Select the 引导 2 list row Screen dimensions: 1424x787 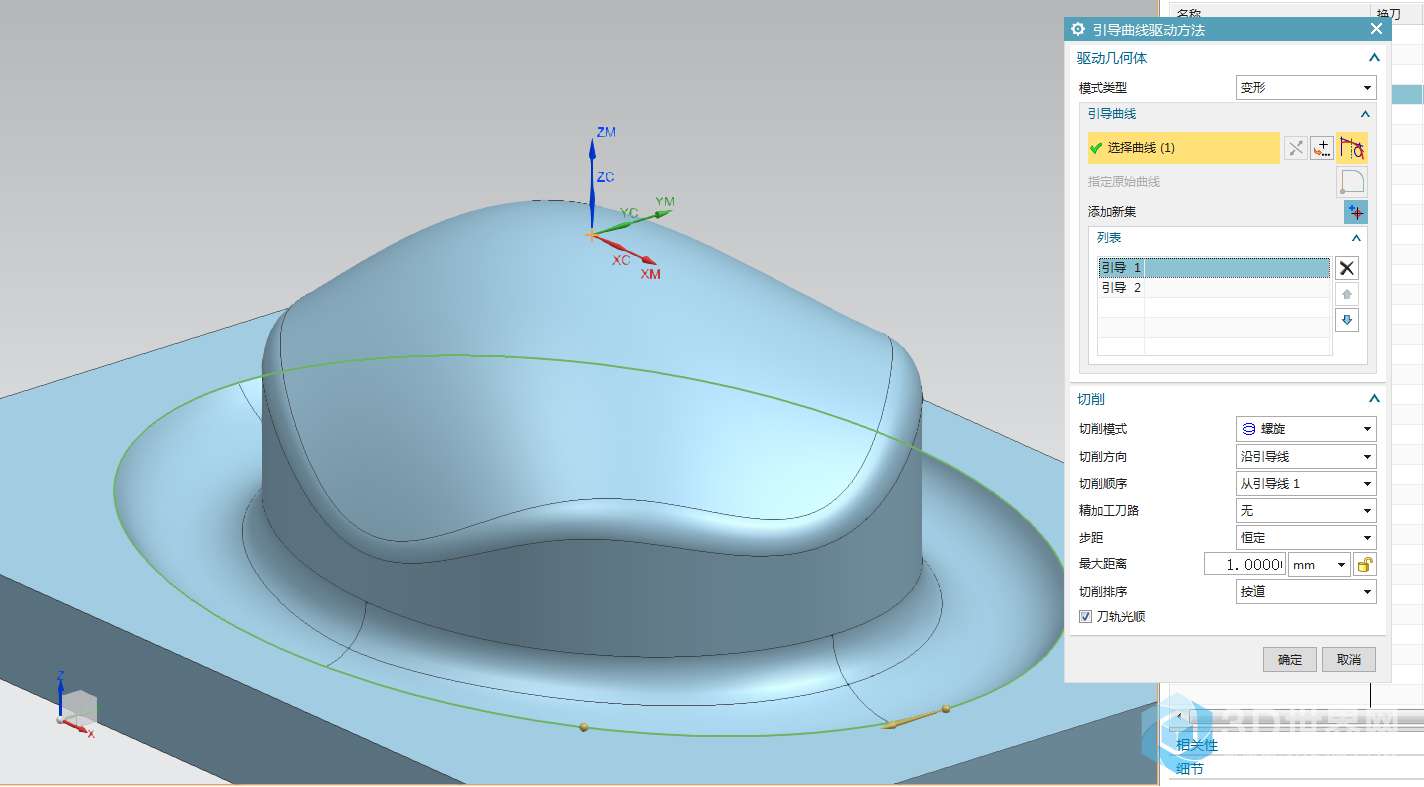click(1214, 288)
